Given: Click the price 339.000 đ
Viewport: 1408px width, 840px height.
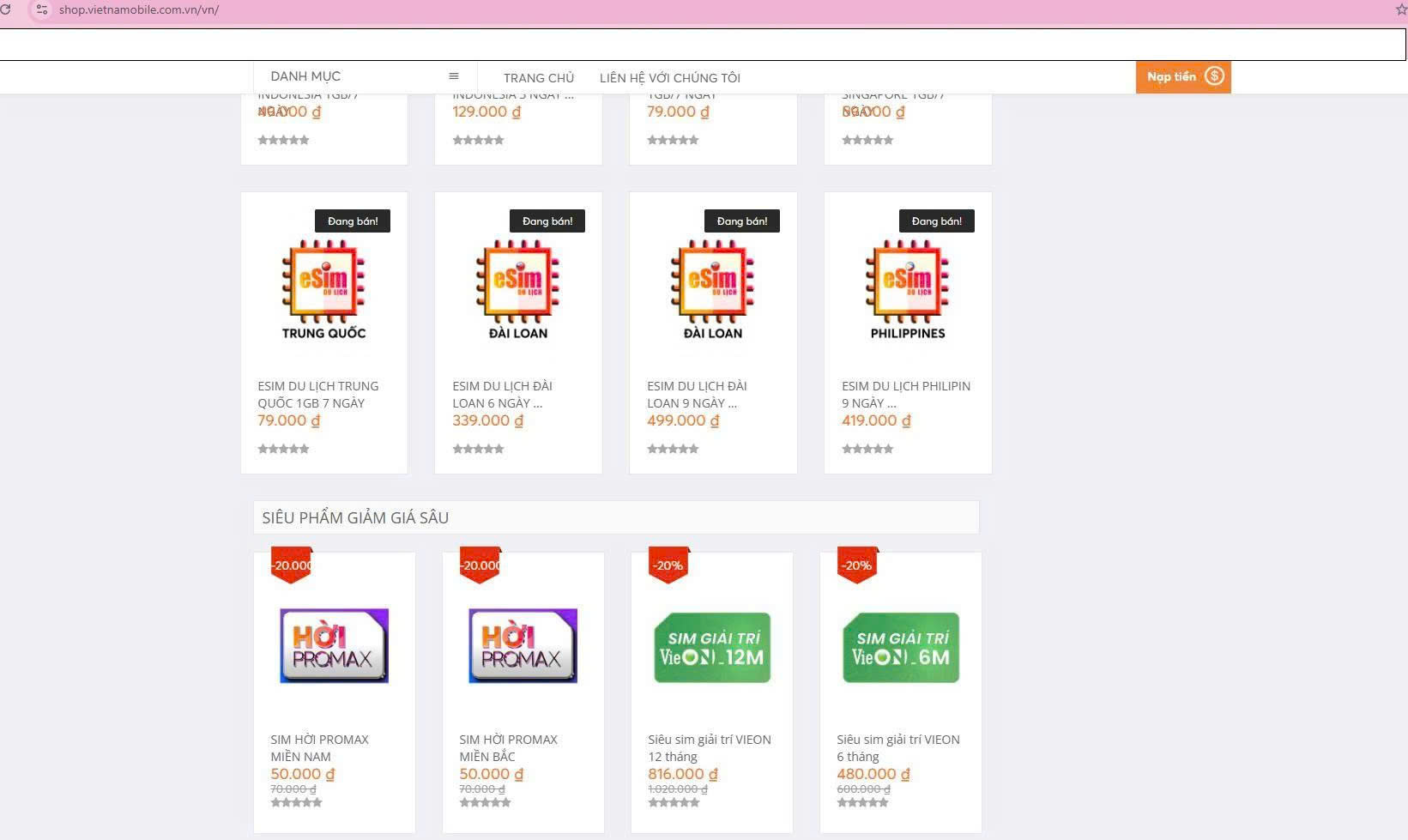Looking at the screenshot, I should coord(487,421).
